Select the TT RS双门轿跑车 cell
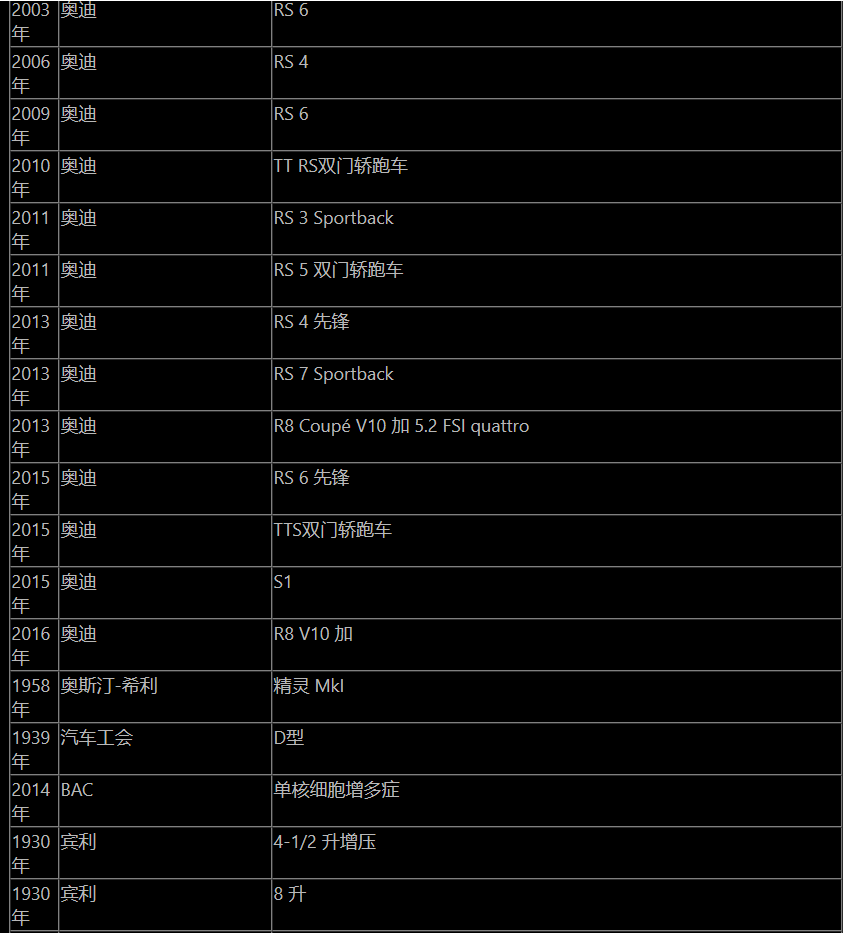 [556, 177]
